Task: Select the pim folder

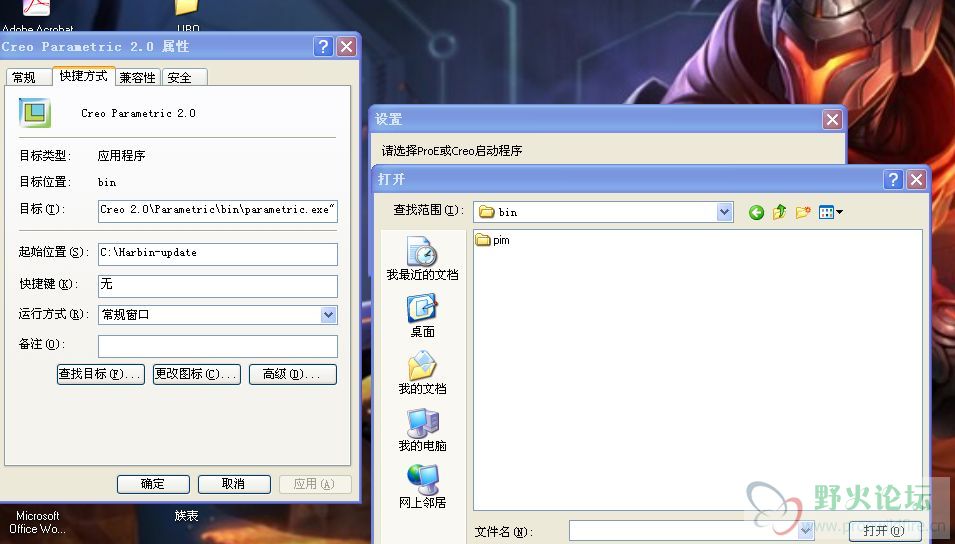Action: (x=492, y=240)
